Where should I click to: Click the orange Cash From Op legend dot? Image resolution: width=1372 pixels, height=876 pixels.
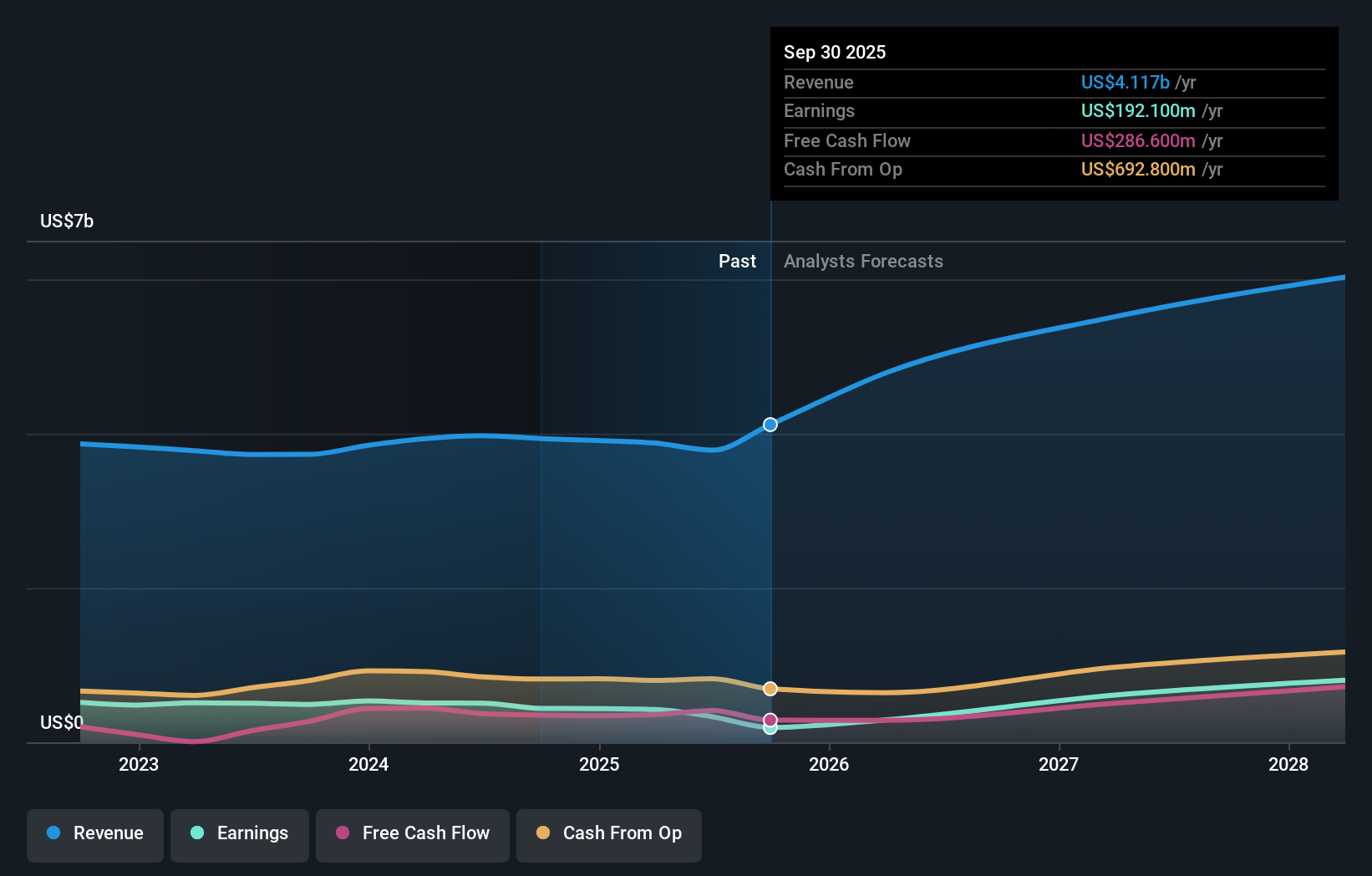click(x=544, y=833)
